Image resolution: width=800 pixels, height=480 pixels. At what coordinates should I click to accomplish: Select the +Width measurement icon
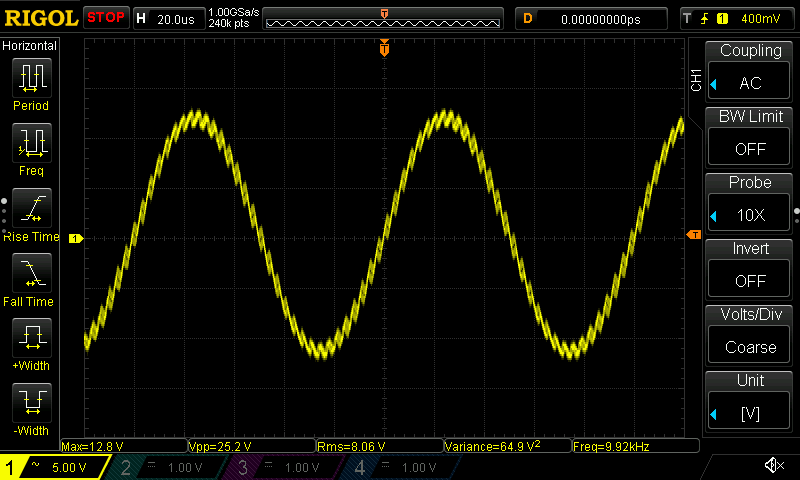coord(31,338)
